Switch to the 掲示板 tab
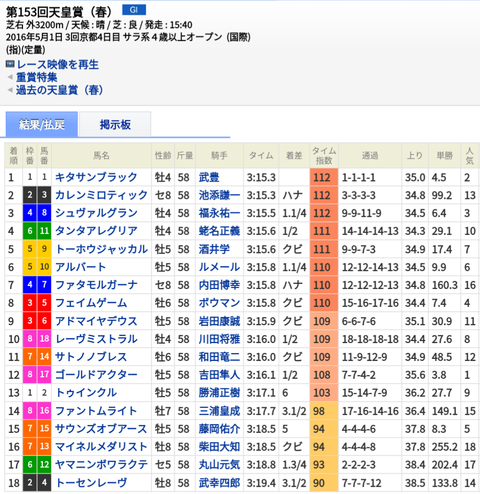 click(115, 124)
